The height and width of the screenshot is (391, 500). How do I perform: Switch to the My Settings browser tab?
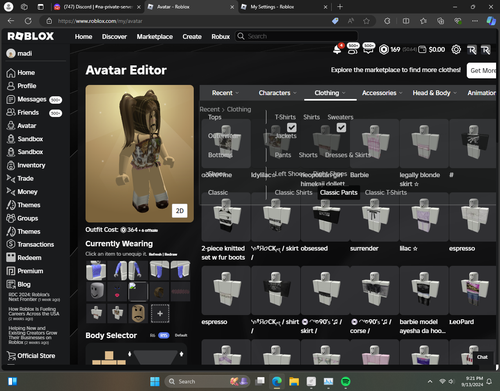(285, 7)
